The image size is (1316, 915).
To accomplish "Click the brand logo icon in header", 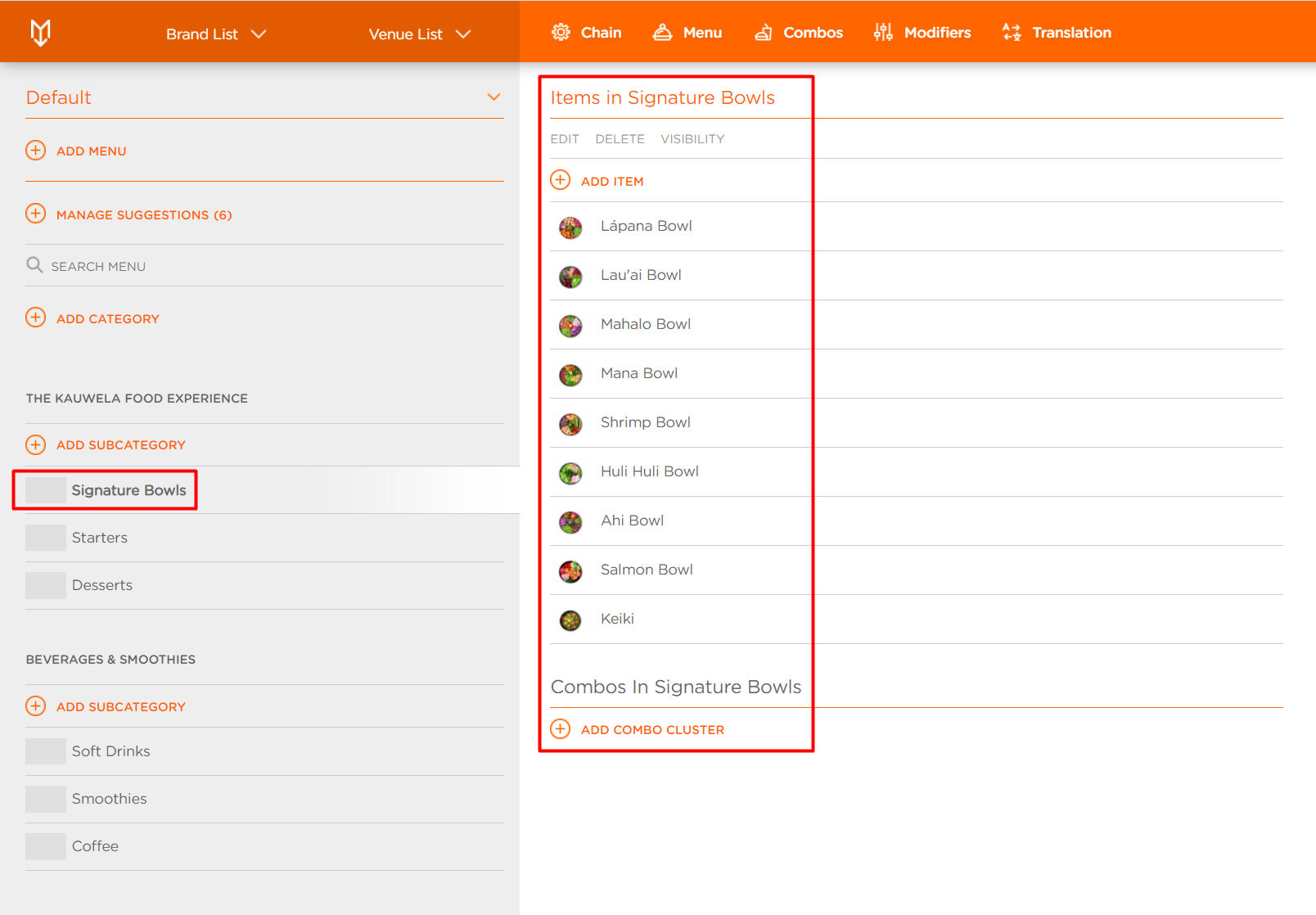I will tap(40, 33).
